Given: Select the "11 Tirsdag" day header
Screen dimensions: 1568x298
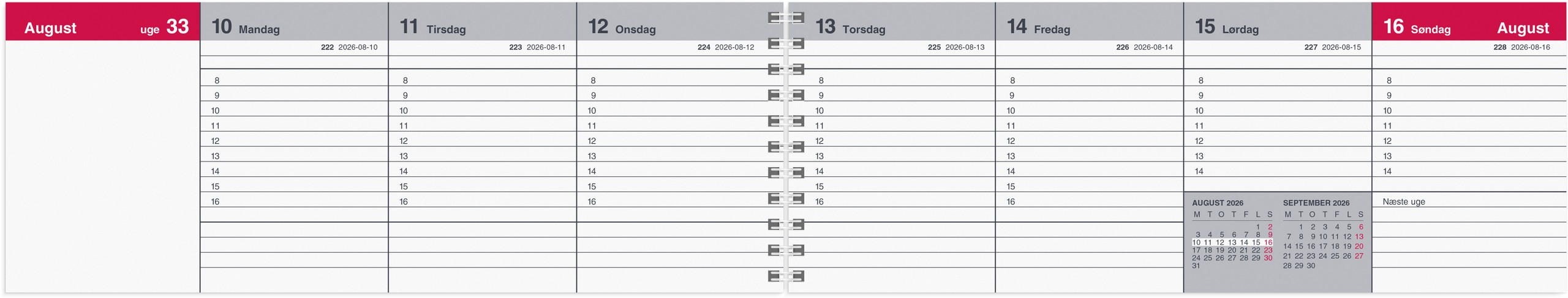Looking at the screenshot, I should tap(432, 27).
